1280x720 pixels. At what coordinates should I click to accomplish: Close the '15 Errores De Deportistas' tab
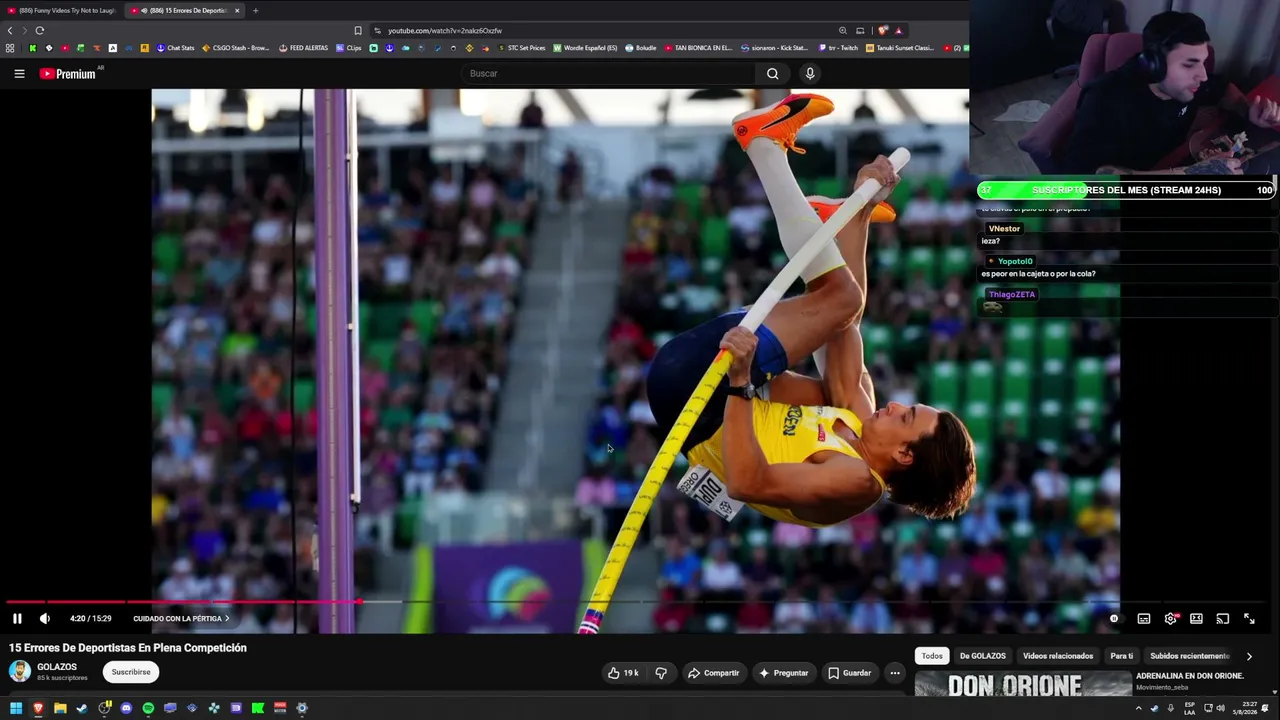pos(237,10)
